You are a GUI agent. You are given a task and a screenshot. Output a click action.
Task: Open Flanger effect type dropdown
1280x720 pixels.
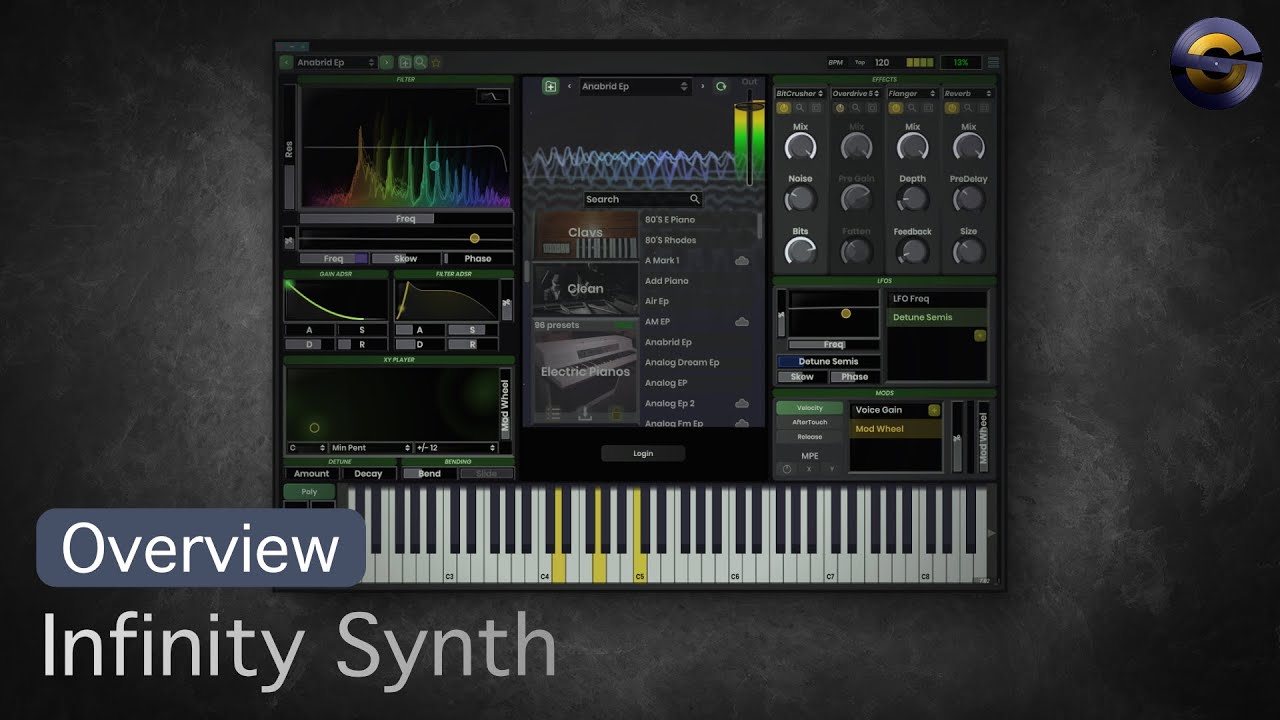[x=912, y=94]
